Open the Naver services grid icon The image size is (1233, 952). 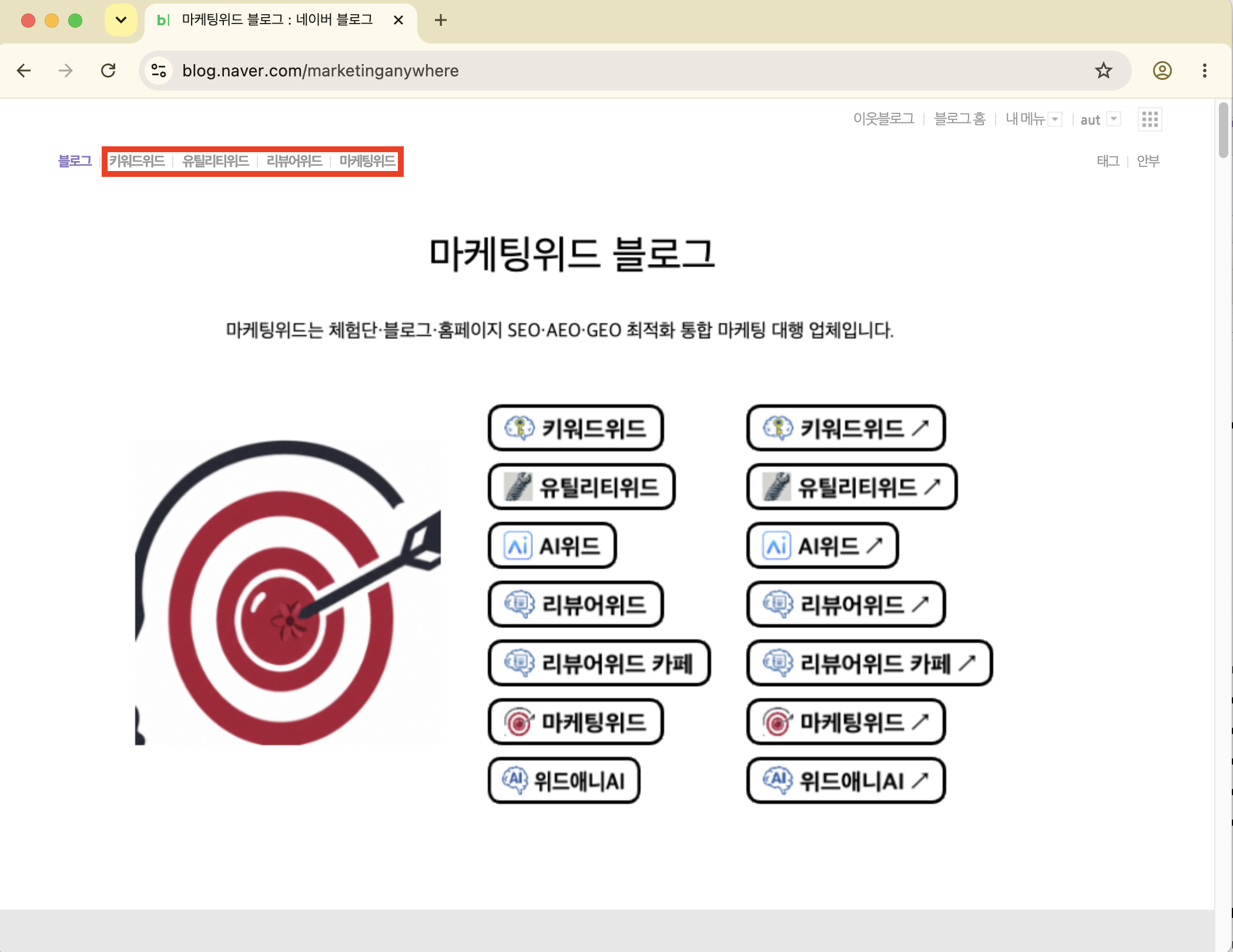click(x=1150, y=119)
